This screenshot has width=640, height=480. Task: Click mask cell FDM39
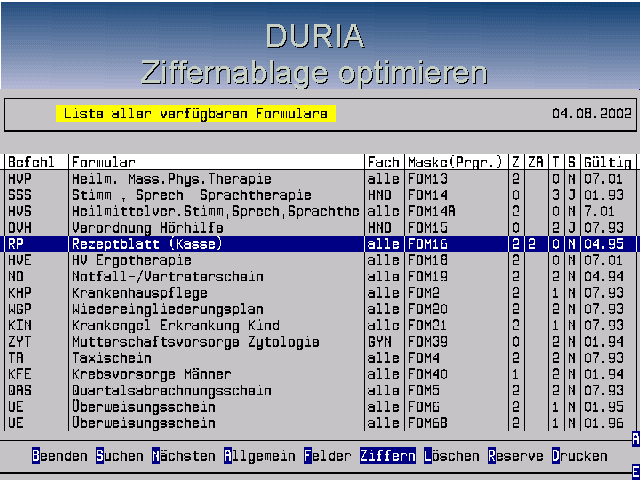(x=428, y=342)
